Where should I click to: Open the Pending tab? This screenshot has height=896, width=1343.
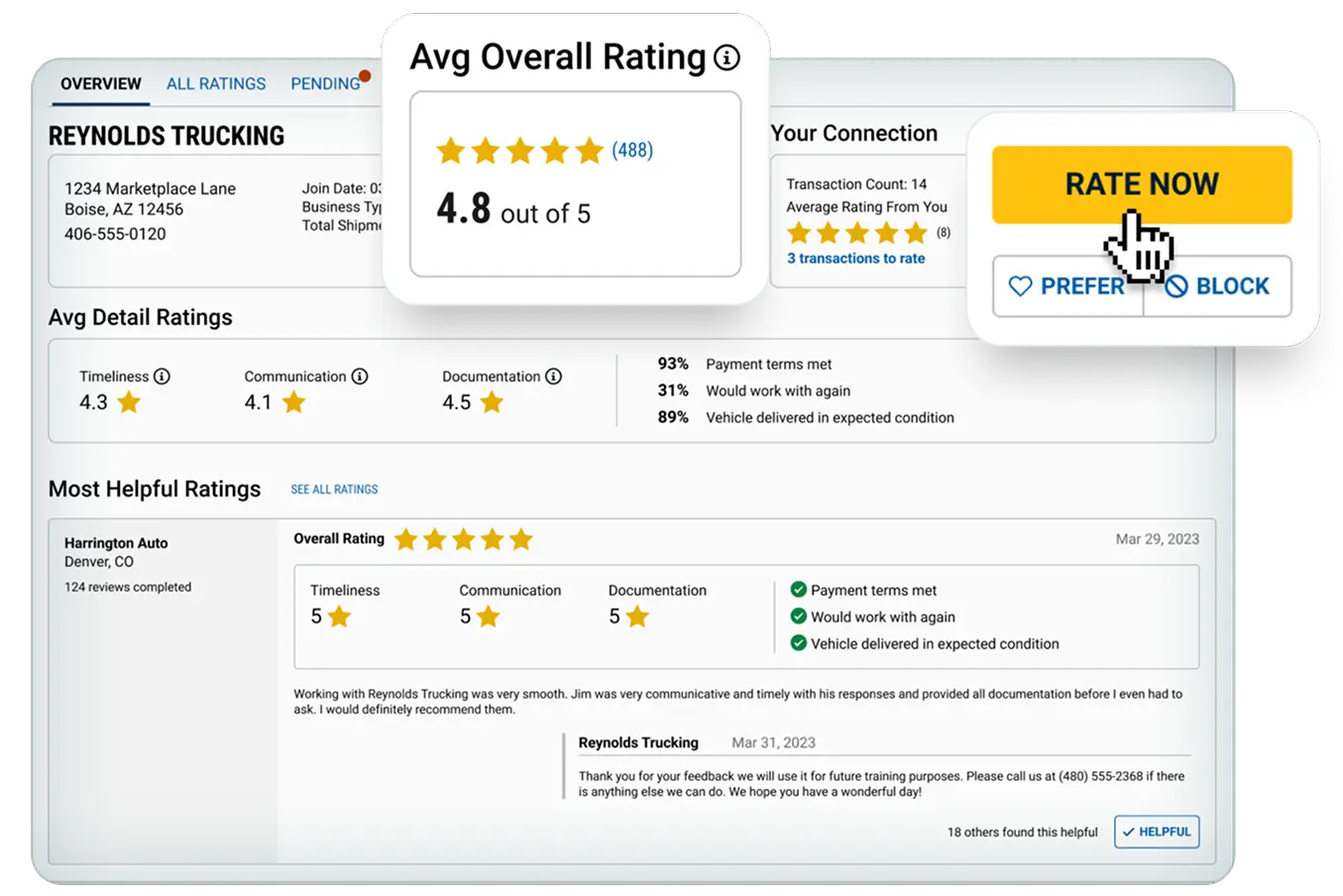tap(325, 84)
